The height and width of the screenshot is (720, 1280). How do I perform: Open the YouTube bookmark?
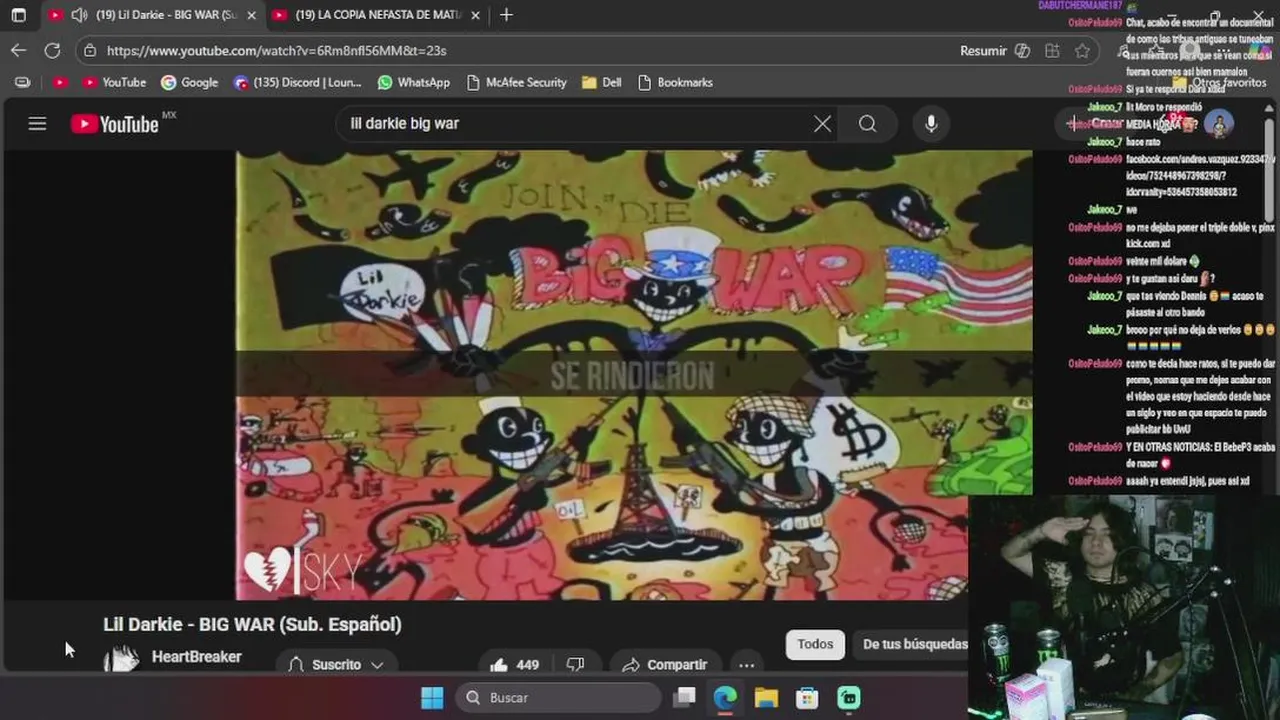click(x=114, y=82)
